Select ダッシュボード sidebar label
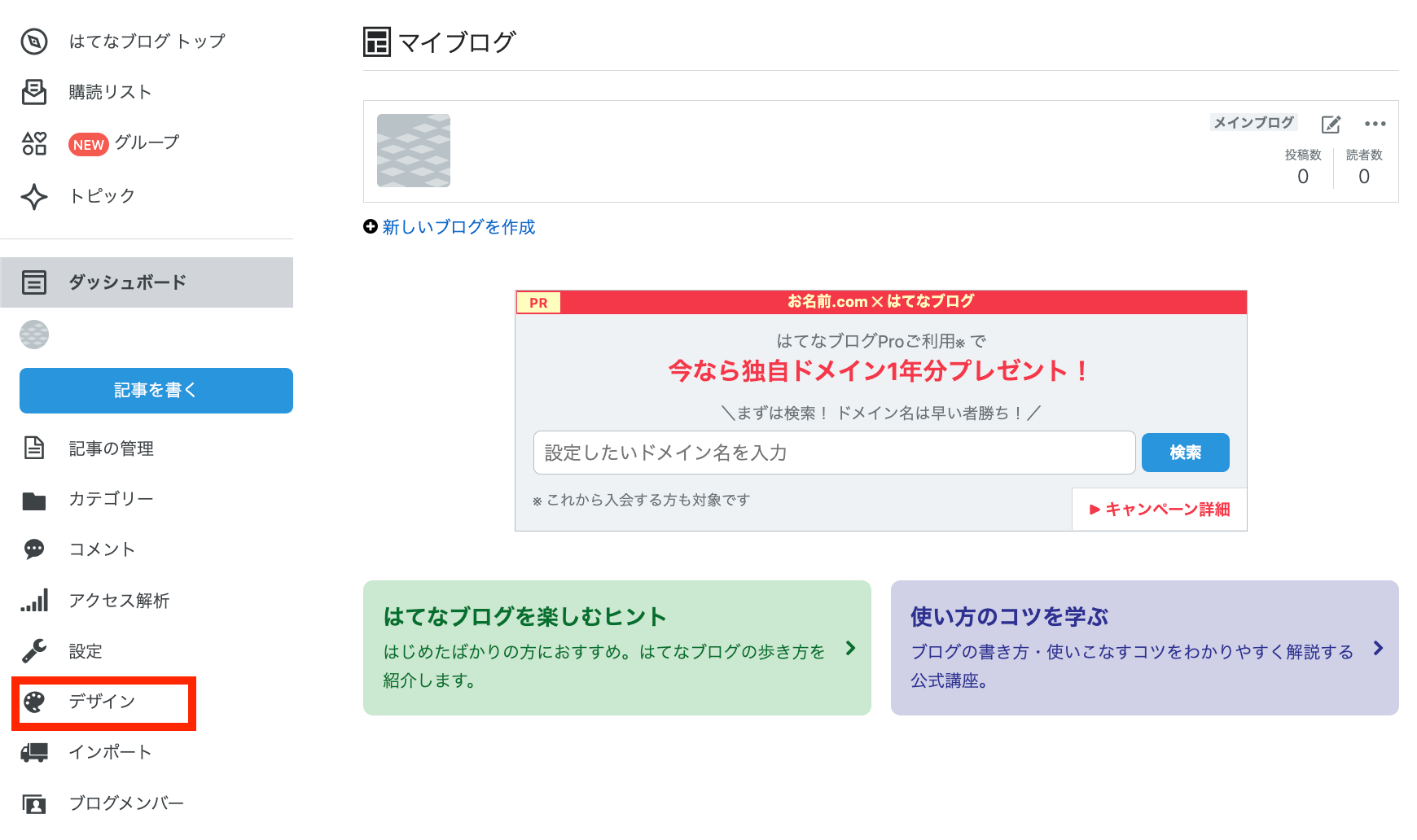 pyautogui.click(x=128, y=282)
